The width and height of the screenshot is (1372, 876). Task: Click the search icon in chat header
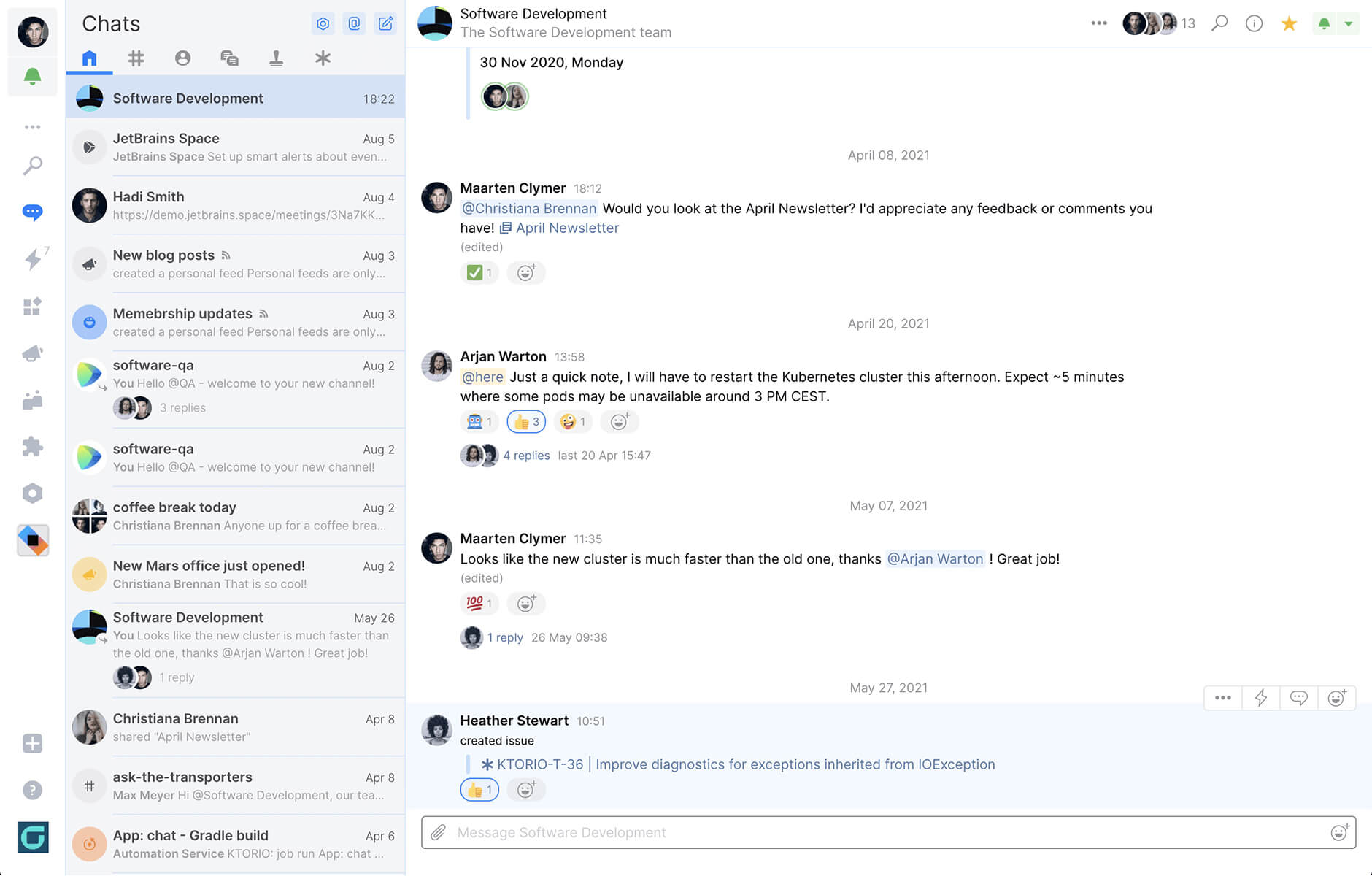1219,23
